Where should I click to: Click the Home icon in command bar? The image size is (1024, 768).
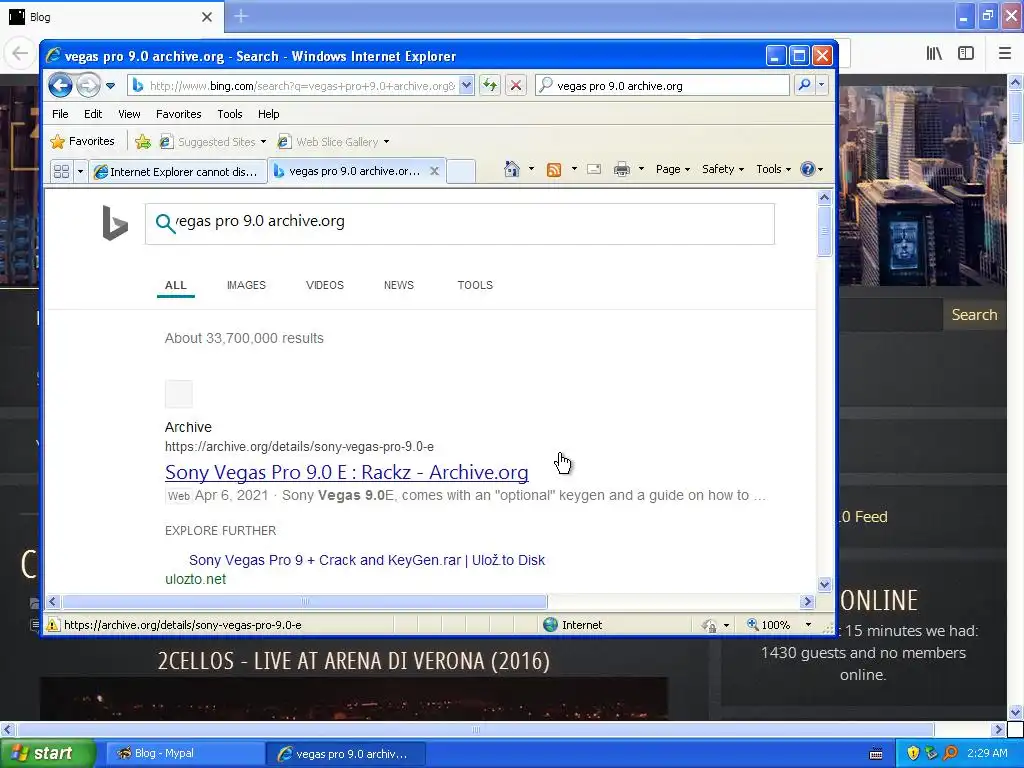tap(511, 169)
